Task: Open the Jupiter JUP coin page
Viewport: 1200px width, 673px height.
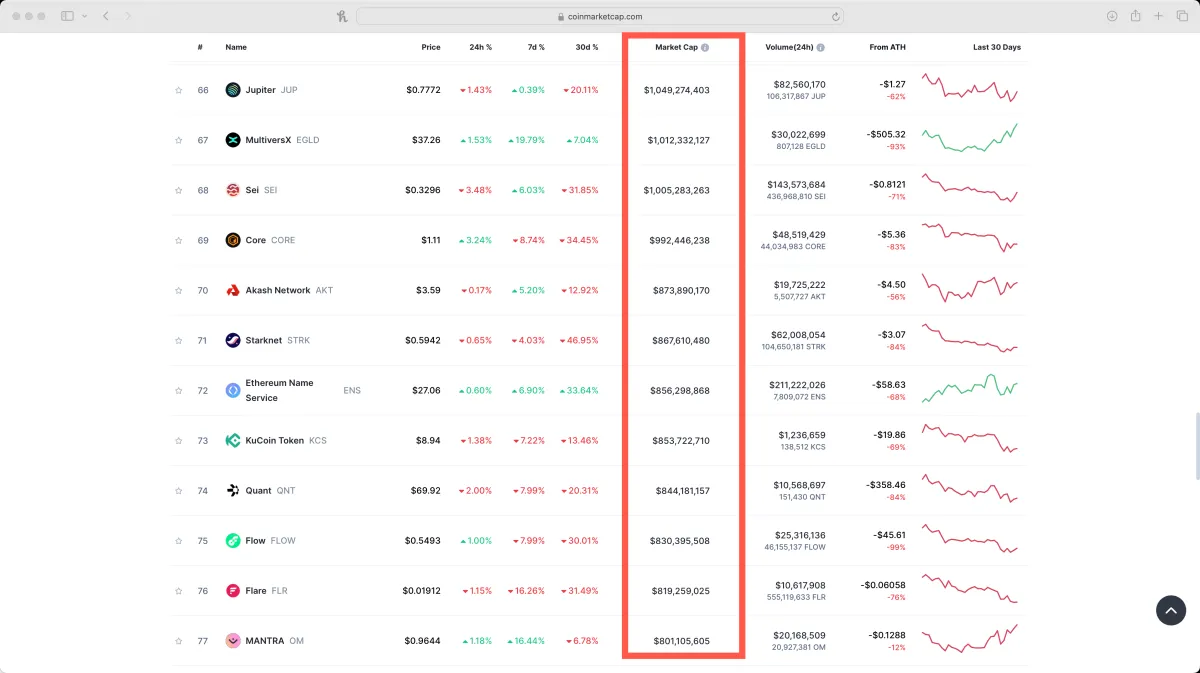Action: (272, 90)
